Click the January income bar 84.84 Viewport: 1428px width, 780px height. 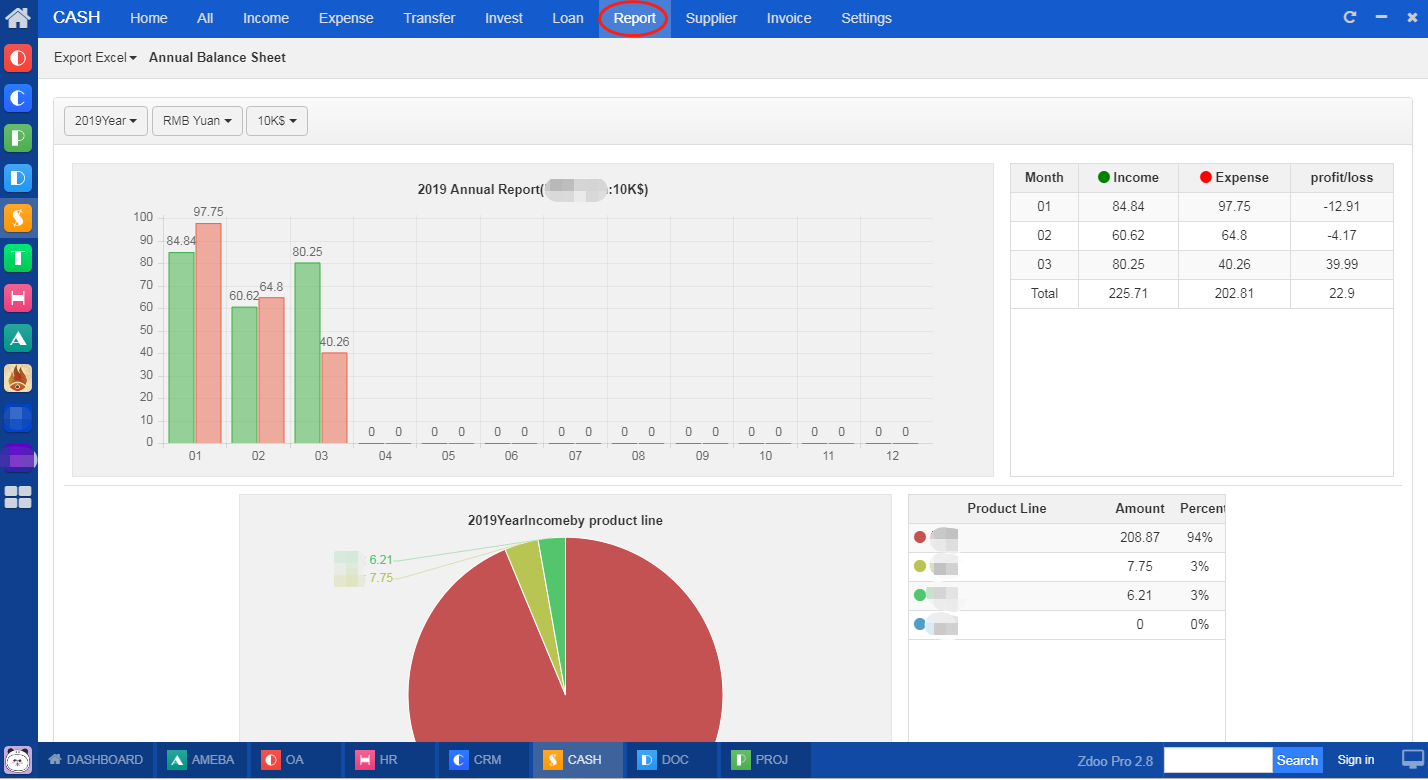181,347
